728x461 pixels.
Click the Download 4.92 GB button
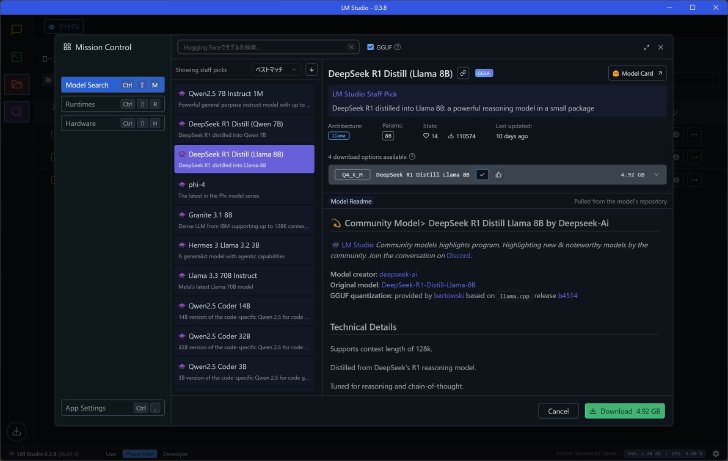(x=624, y=411)
